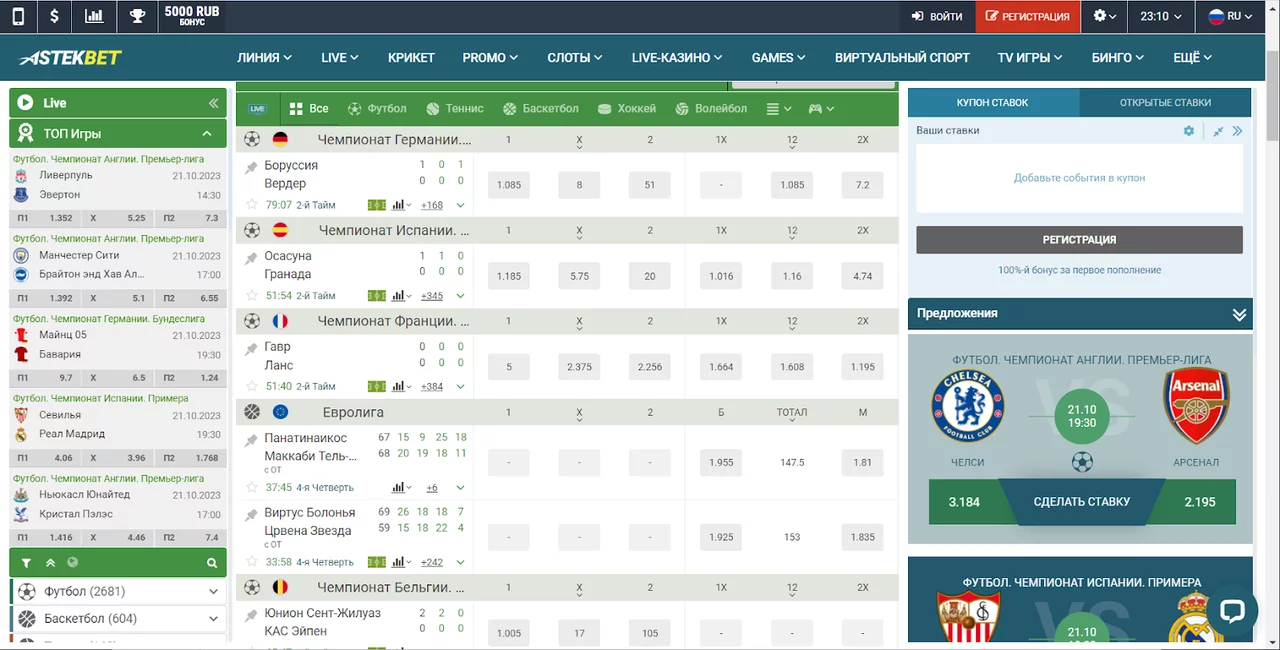Click the trophy results icon
This screenshot has height=650, width=1280.
(x=136, y=16)
